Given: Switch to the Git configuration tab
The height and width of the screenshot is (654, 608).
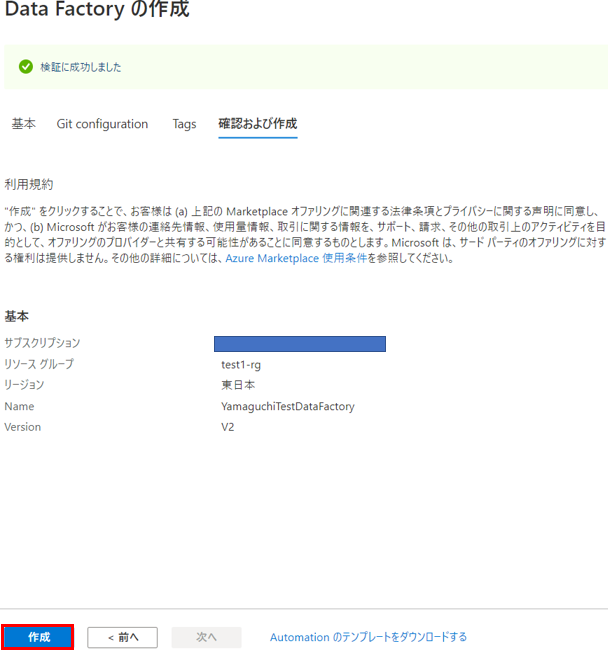Looking at the screenshot, I should coord(102,124).
